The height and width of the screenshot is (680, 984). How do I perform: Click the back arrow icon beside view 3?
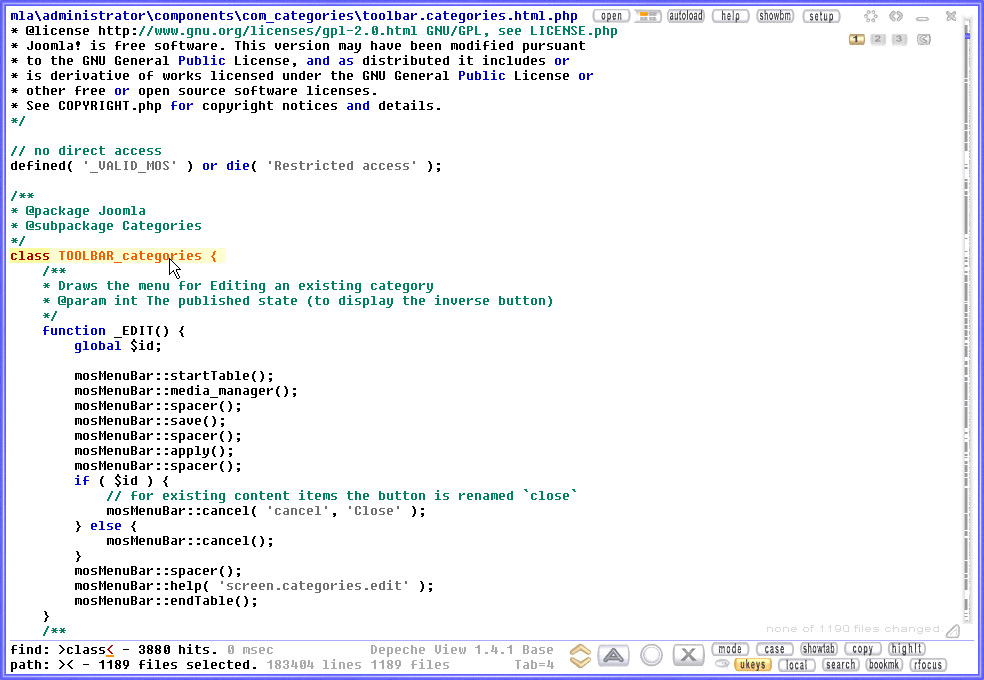pos(924,39)
